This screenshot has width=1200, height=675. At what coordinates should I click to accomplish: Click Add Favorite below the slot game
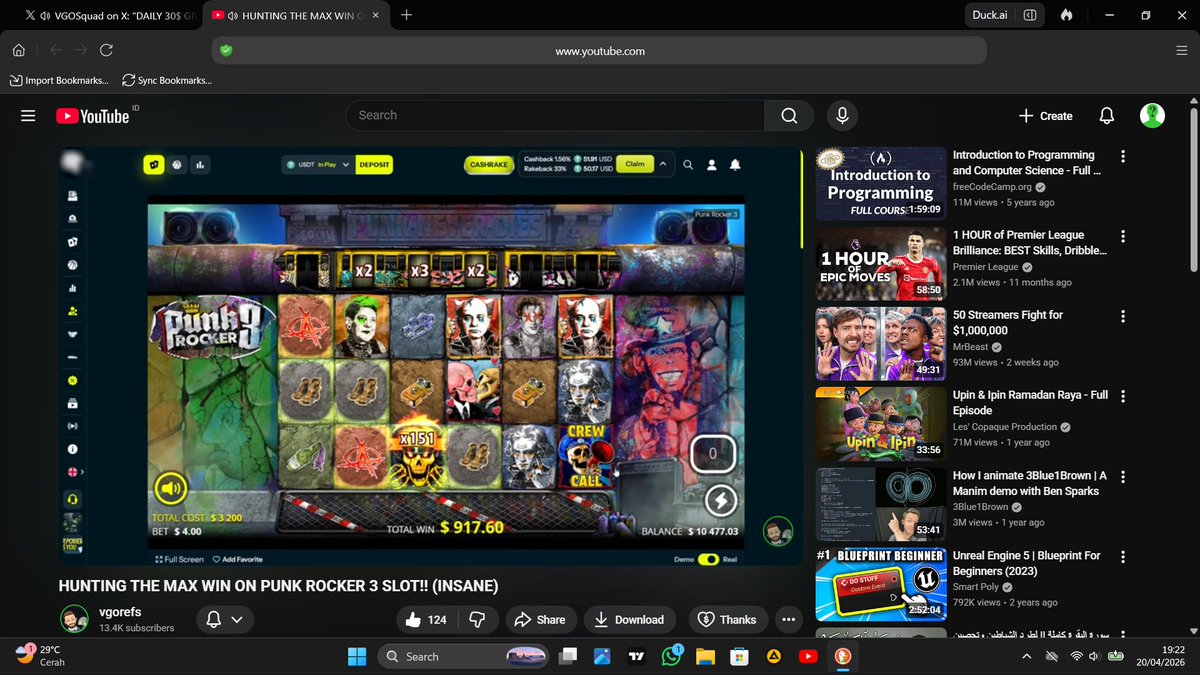click(x=236, y=560)
